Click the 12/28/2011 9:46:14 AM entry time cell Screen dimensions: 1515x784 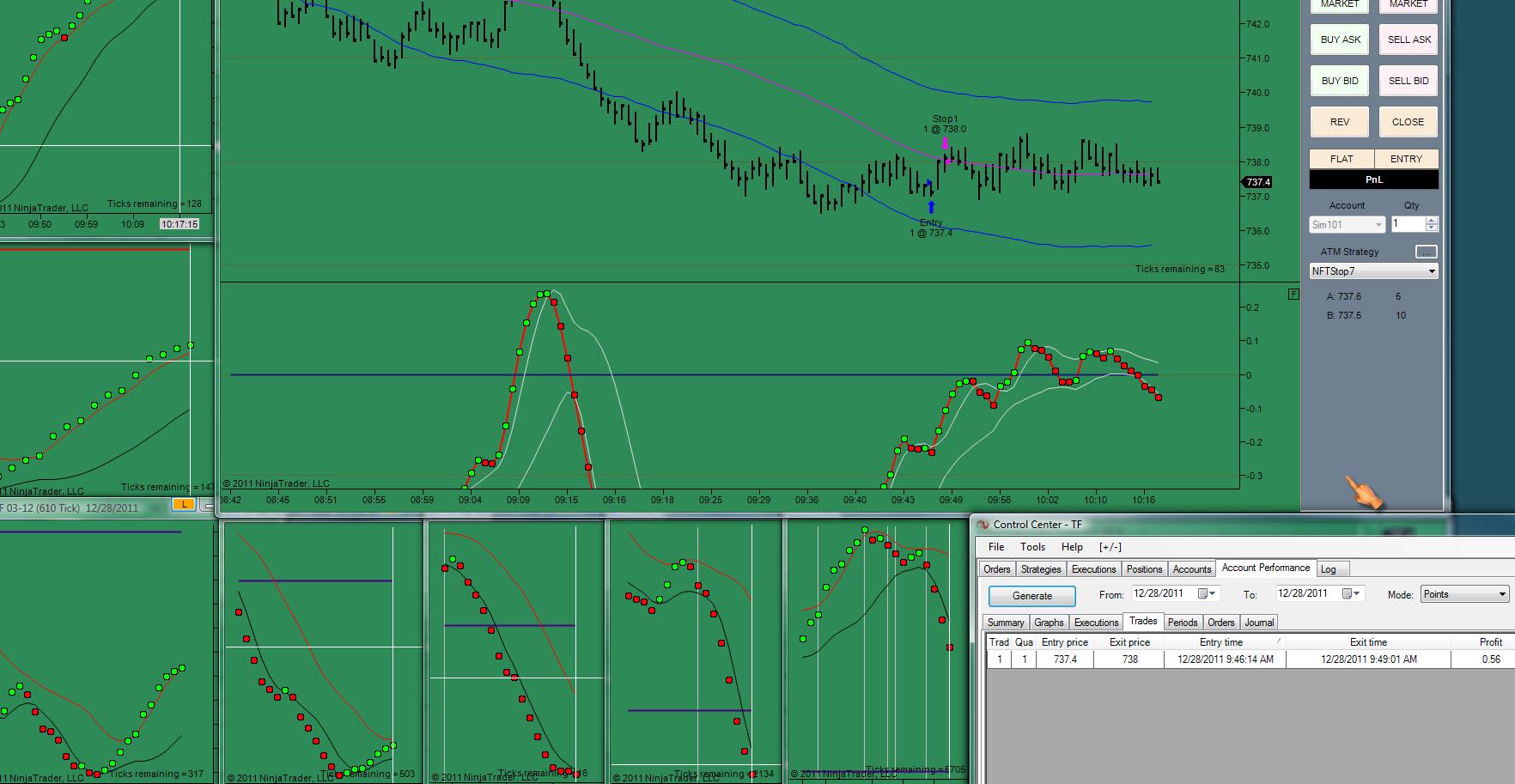coord(1225,659)
